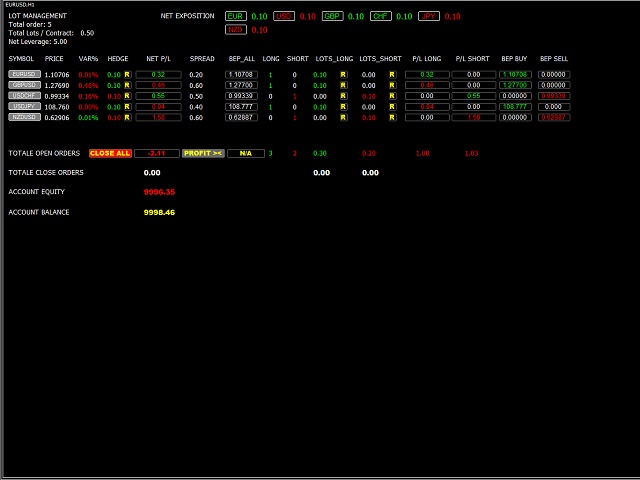Click the USDJPY BEP BUY box 108.777

[x=515, y=107]
